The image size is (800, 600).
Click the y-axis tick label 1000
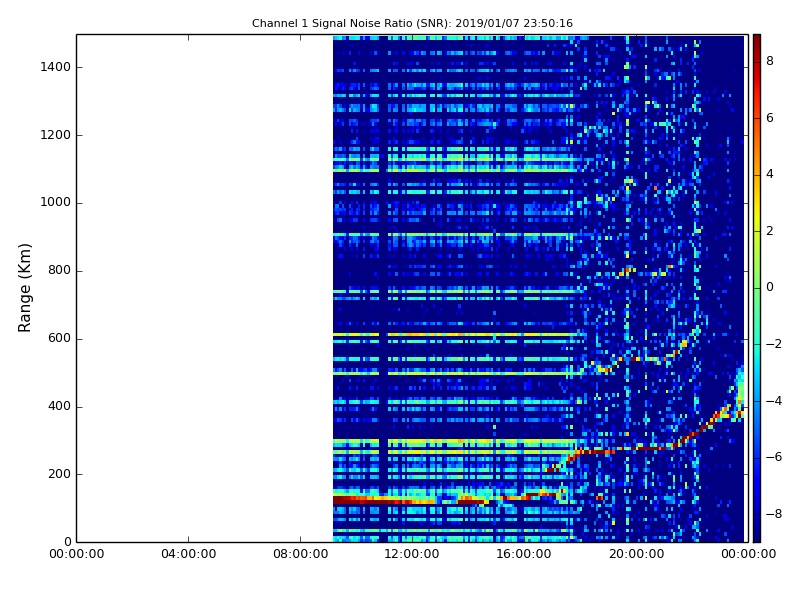[x=55, y=202]
